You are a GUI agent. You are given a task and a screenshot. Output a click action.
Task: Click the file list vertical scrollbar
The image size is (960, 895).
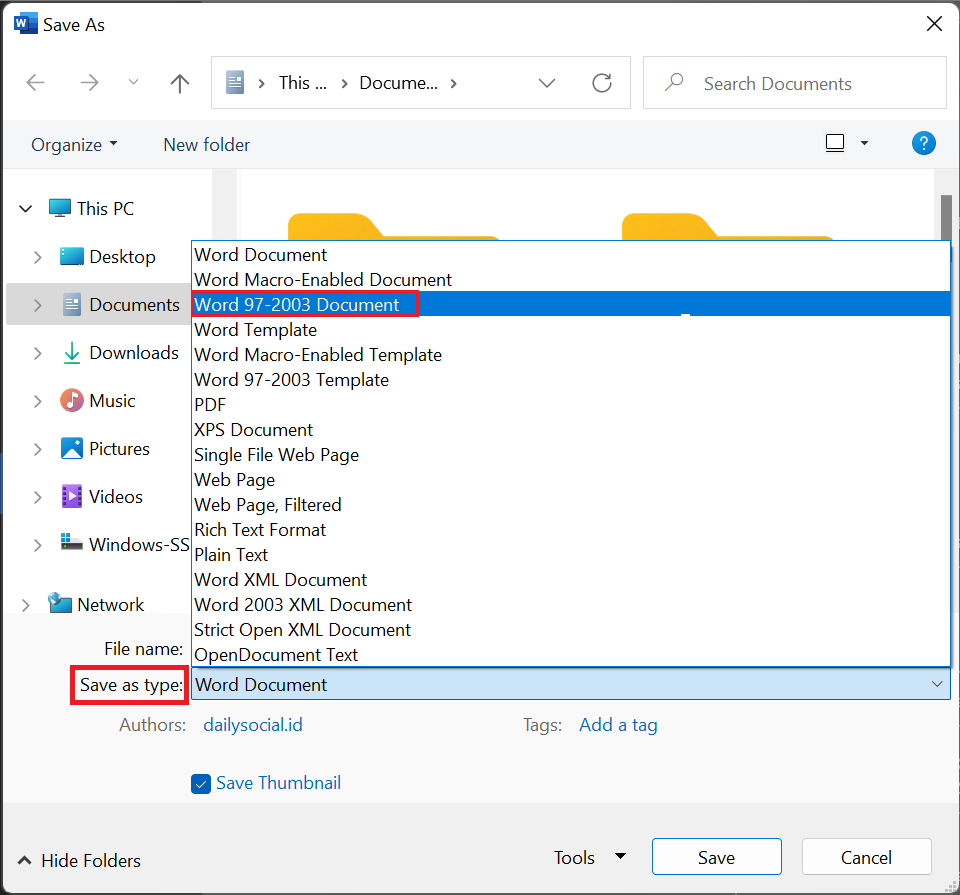point(946,218)
